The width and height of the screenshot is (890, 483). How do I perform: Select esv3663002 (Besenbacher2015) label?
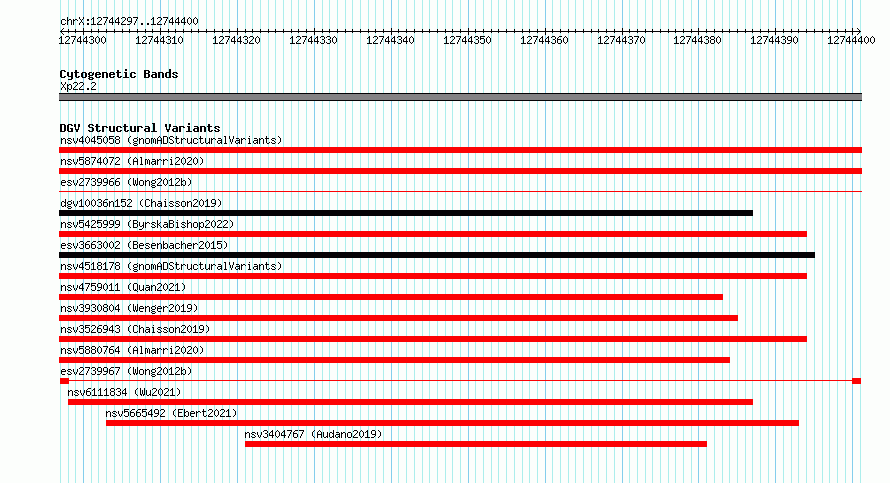(144, 245)
